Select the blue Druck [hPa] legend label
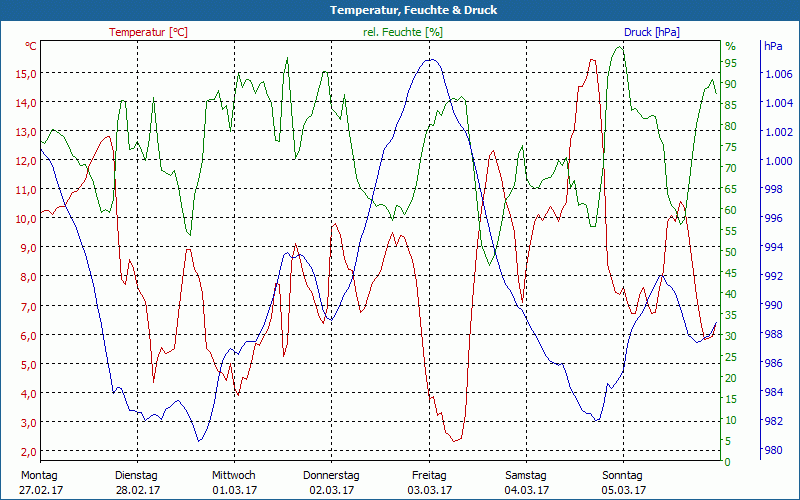The image size is (800, 500). click(x=651, y=32)
